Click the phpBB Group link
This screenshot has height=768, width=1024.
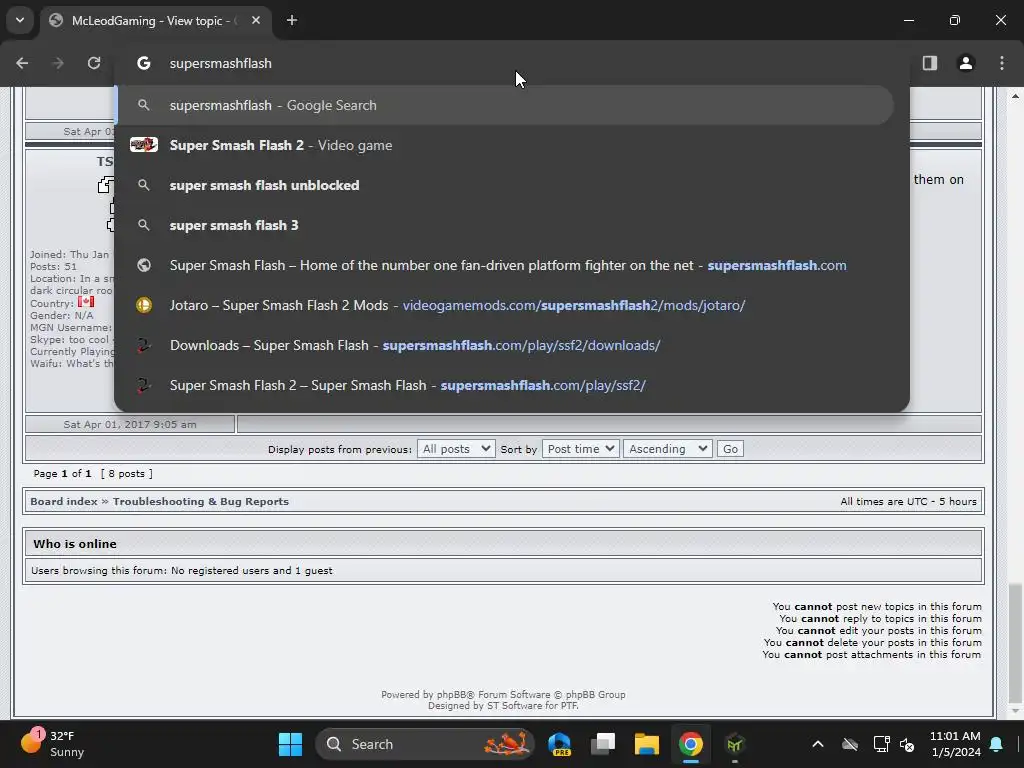(595, 695)
